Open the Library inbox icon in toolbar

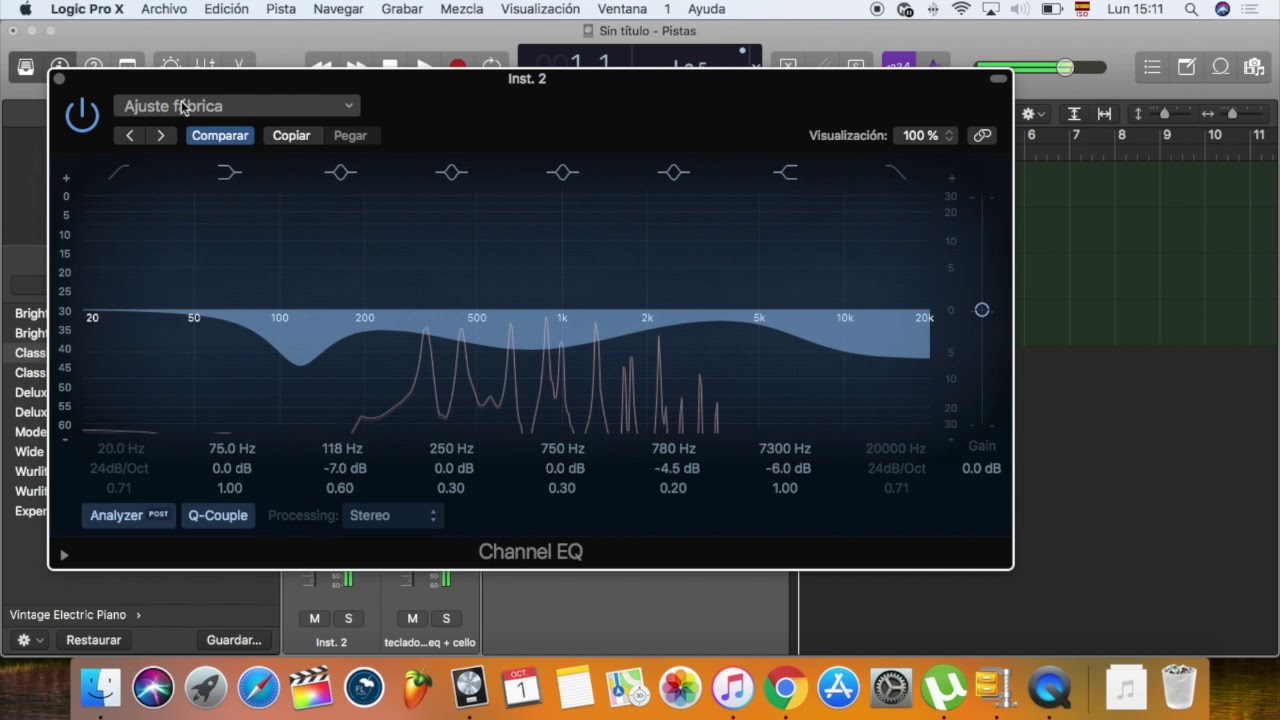point(26,67)
